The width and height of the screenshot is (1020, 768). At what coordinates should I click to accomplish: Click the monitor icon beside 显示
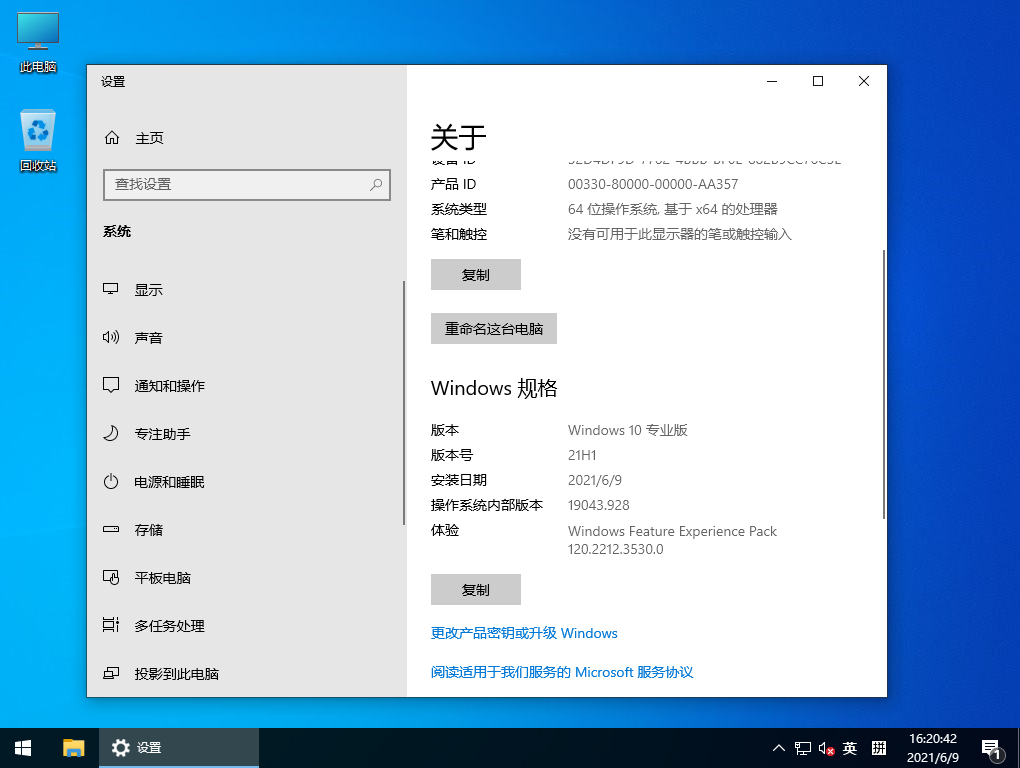111,289
